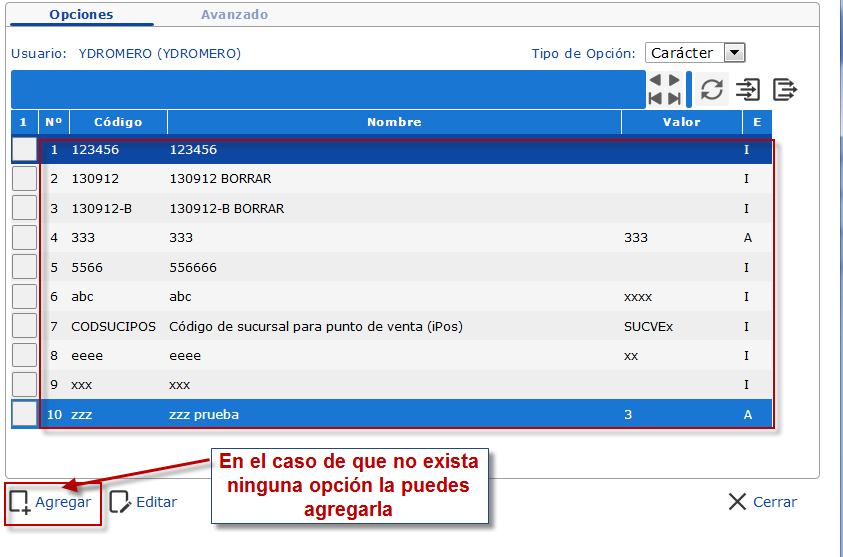Click the Agregar document-plus icon
The image size is (843, 557).
coord(20,502)
